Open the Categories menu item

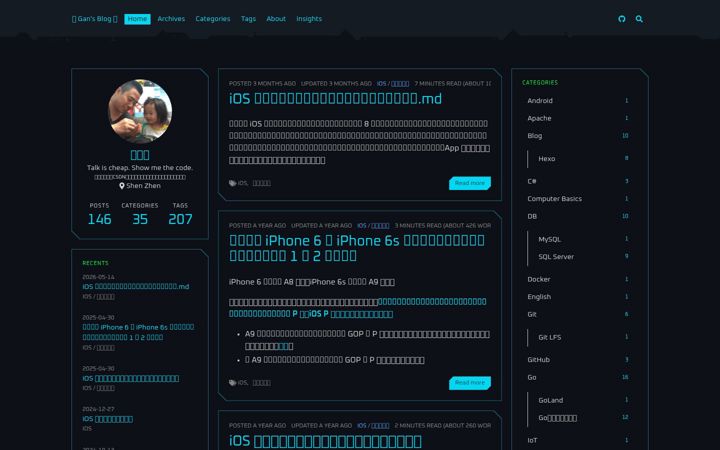point(213,19)
